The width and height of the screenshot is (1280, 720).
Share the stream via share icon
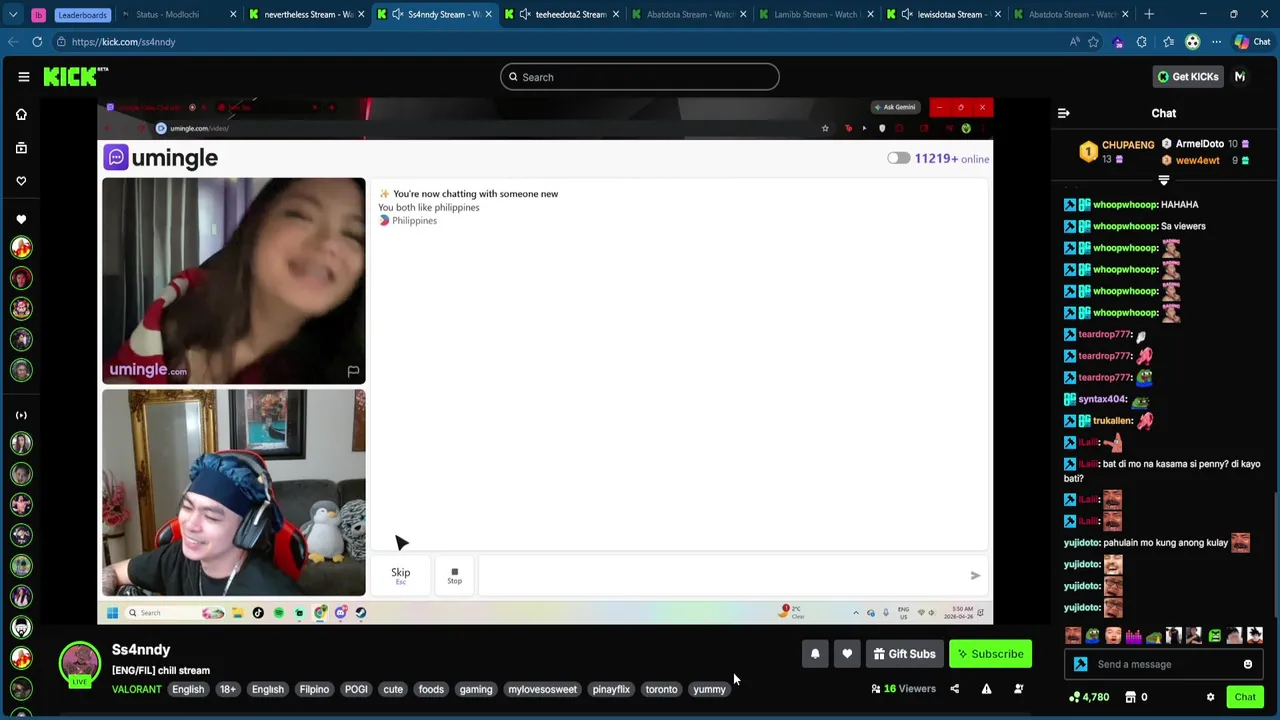[x=954, y=689]
